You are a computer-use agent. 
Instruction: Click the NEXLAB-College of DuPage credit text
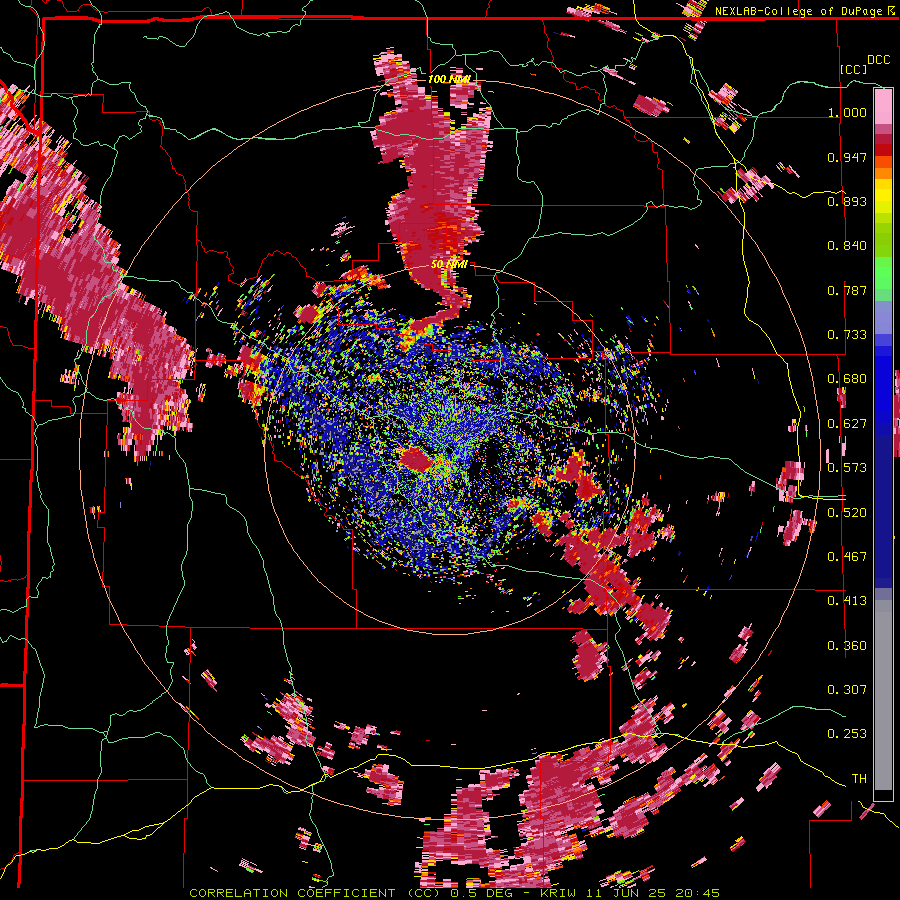798,11
